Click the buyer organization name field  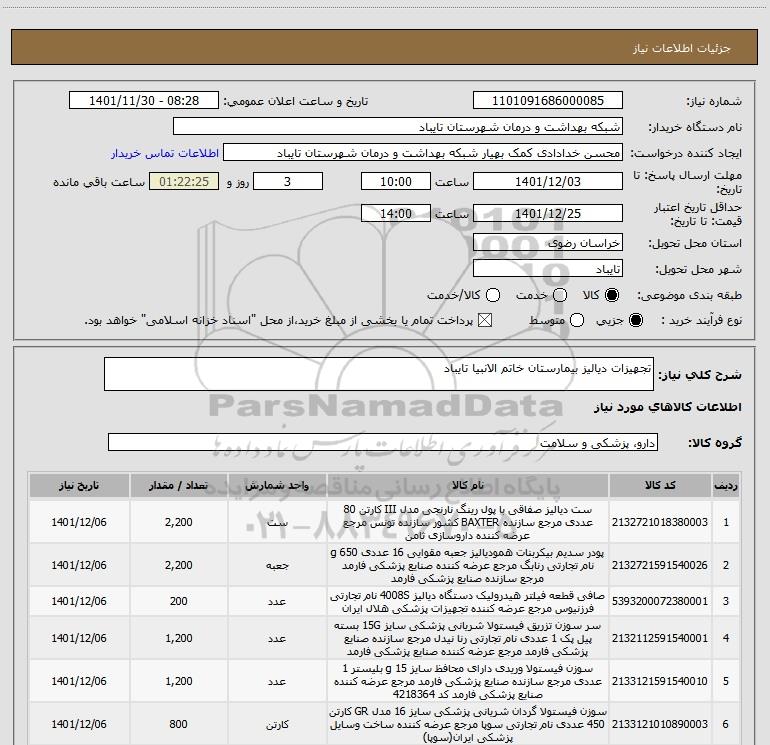pyautogui.click(x=398, y=127)
